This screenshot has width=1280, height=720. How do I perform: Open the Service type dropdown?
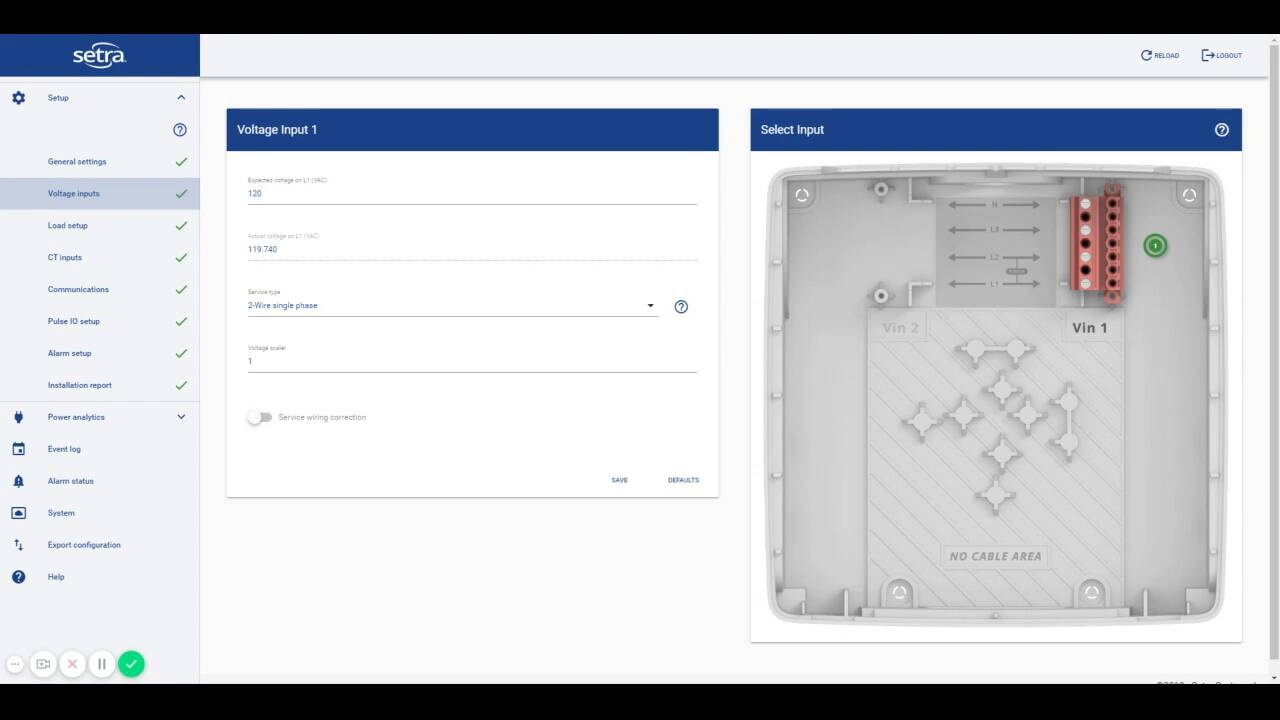tap(452, 306)
